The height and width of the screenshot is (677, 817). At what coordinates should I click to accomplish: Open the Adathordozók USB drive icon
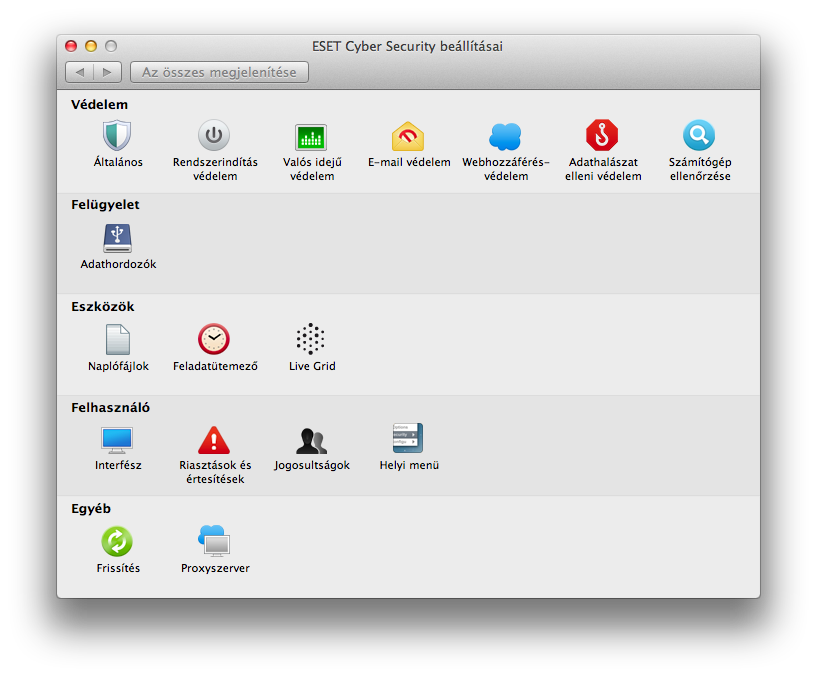(x=118, y=238)
